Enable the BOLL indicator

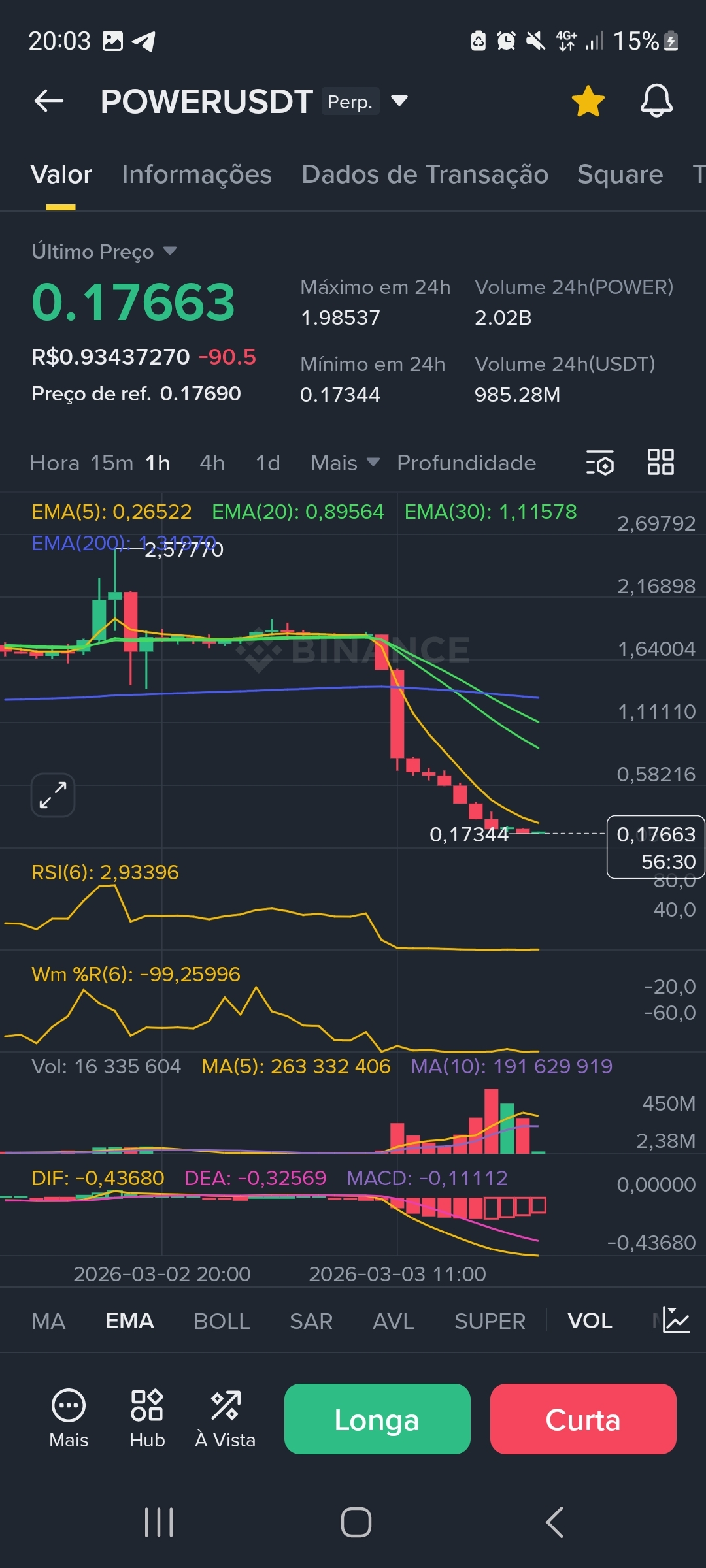click(222, 1321)
